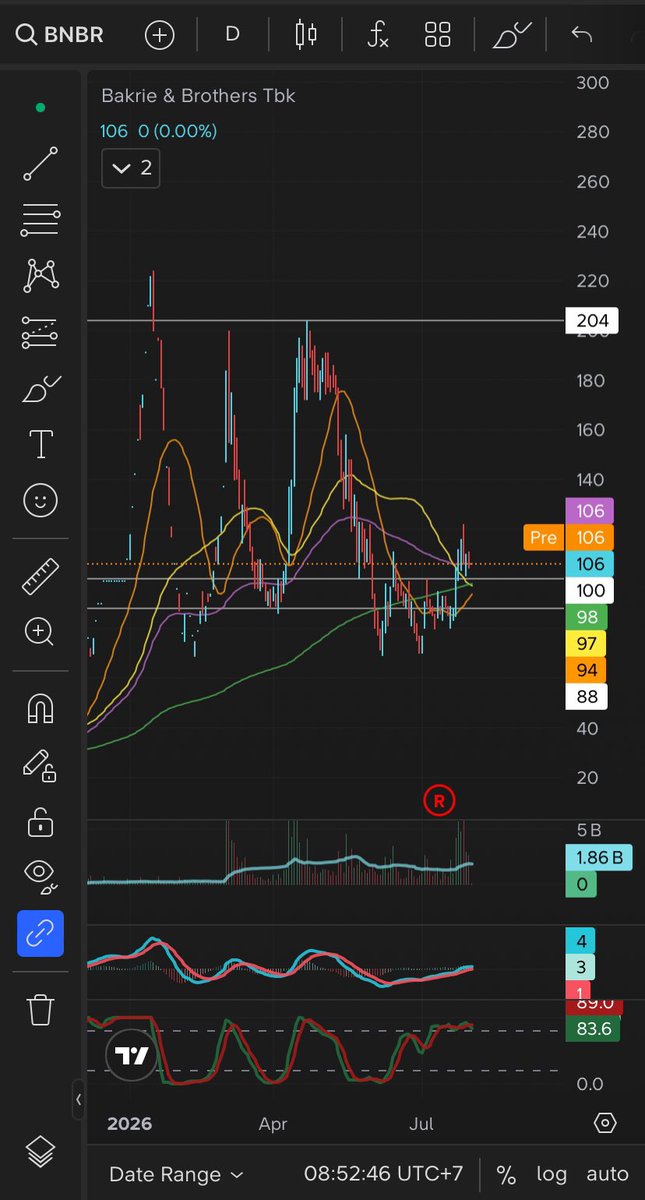This screenshot has width=645, height=1200.
Task: Toggle stay in drawing mode pencil lock
Action: (x=40, y=766)
